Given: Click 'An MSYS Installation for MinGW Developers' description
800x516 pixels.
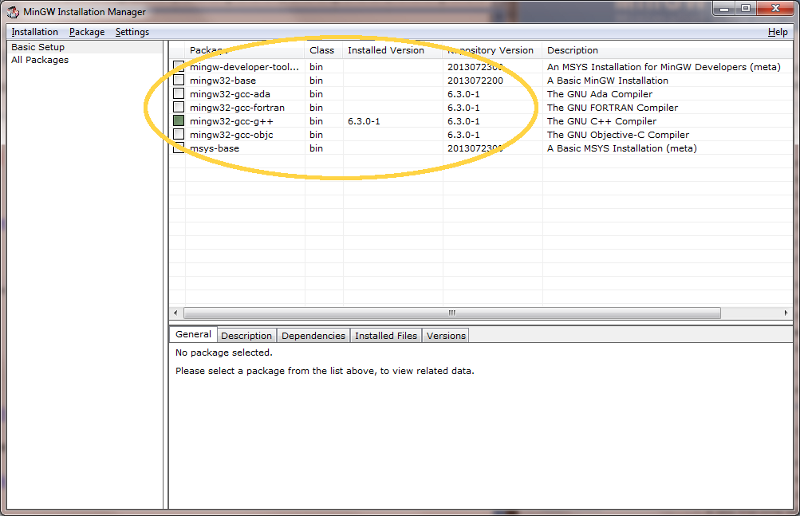Looking at the screenshot, I should click(664, 67).
